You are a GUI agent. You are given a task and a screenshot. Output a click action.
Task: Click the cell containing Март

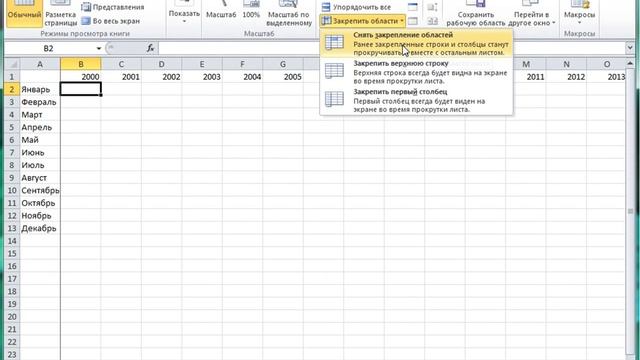point(40,115)
